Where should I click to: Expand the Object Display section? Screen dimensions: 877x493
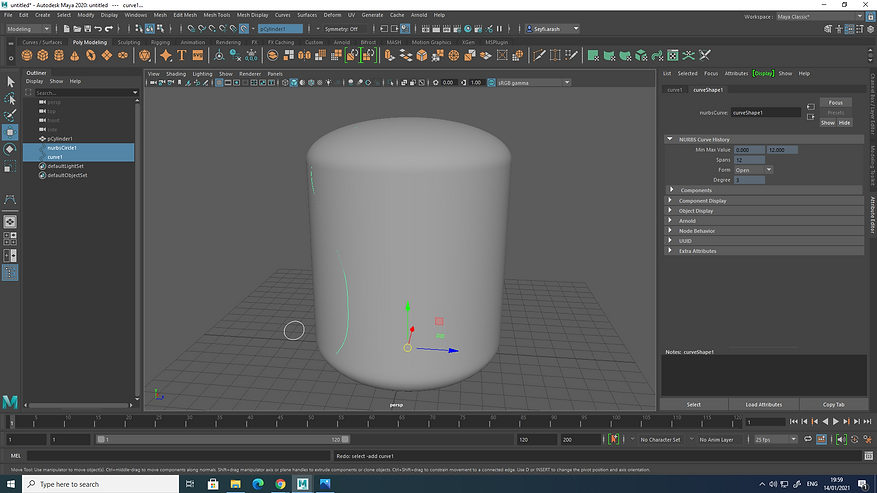tap(765, 210)
